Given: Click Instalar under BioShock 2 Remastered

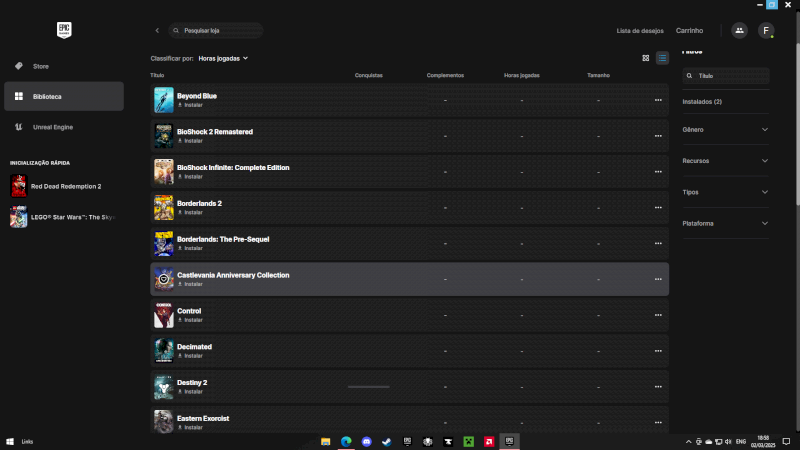Looking at the screenshot, I should click(x=191, y=141).
